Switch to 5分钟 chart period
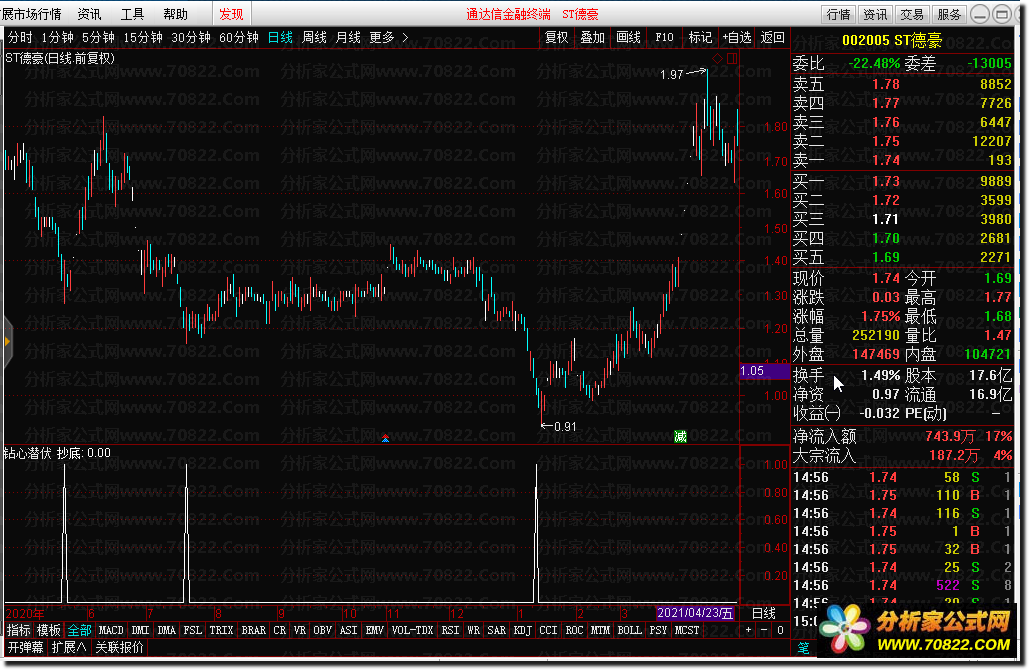The image size is (1030, 670). [x=99, y=37]
